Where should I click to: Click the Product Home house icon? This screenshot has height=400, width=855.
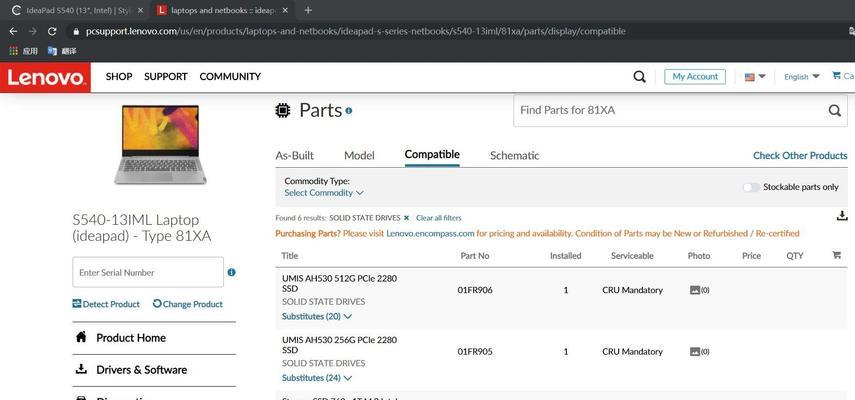pos(81,337)
